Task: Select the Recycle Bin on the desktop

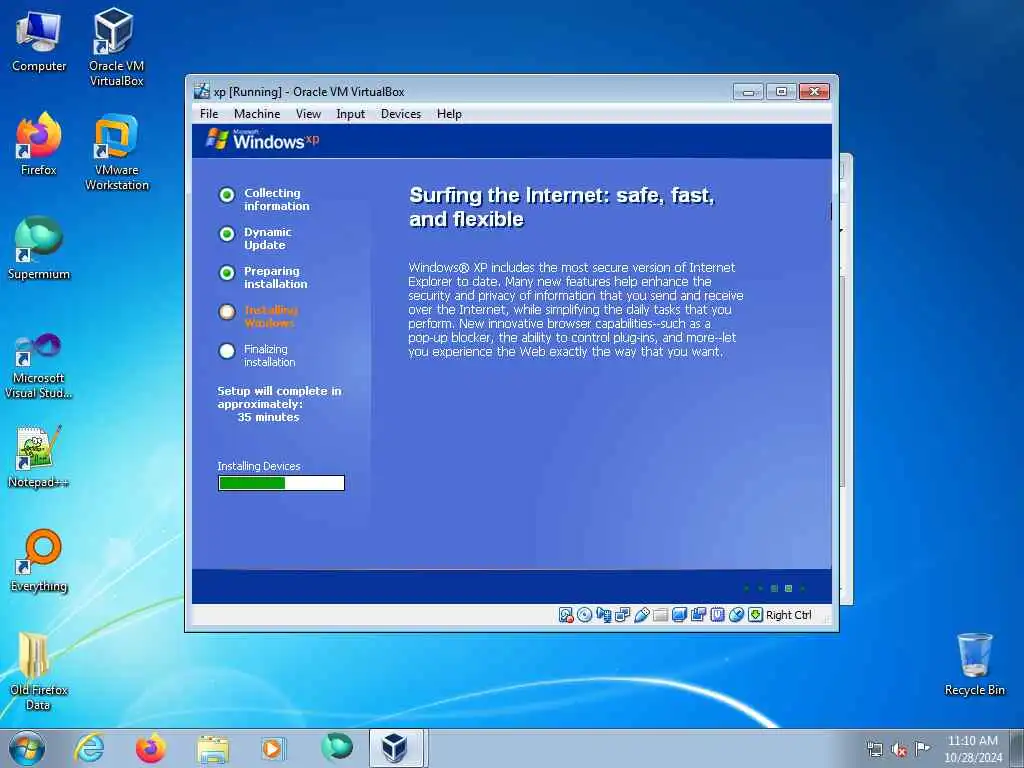Action: click(x=974, y=665)
